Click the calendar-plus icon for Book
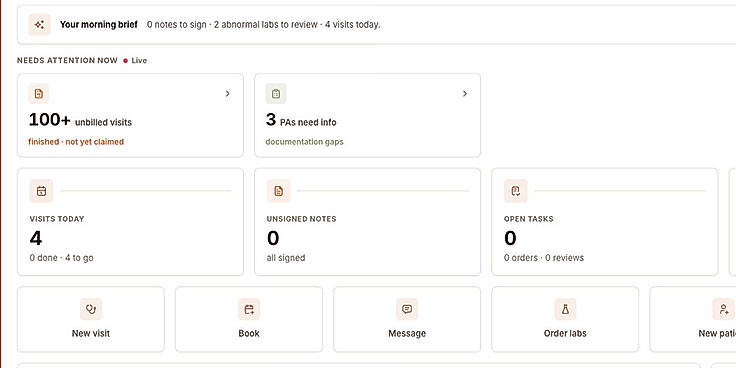This screenshot has height=368, width=736. [x=249, y=309]
